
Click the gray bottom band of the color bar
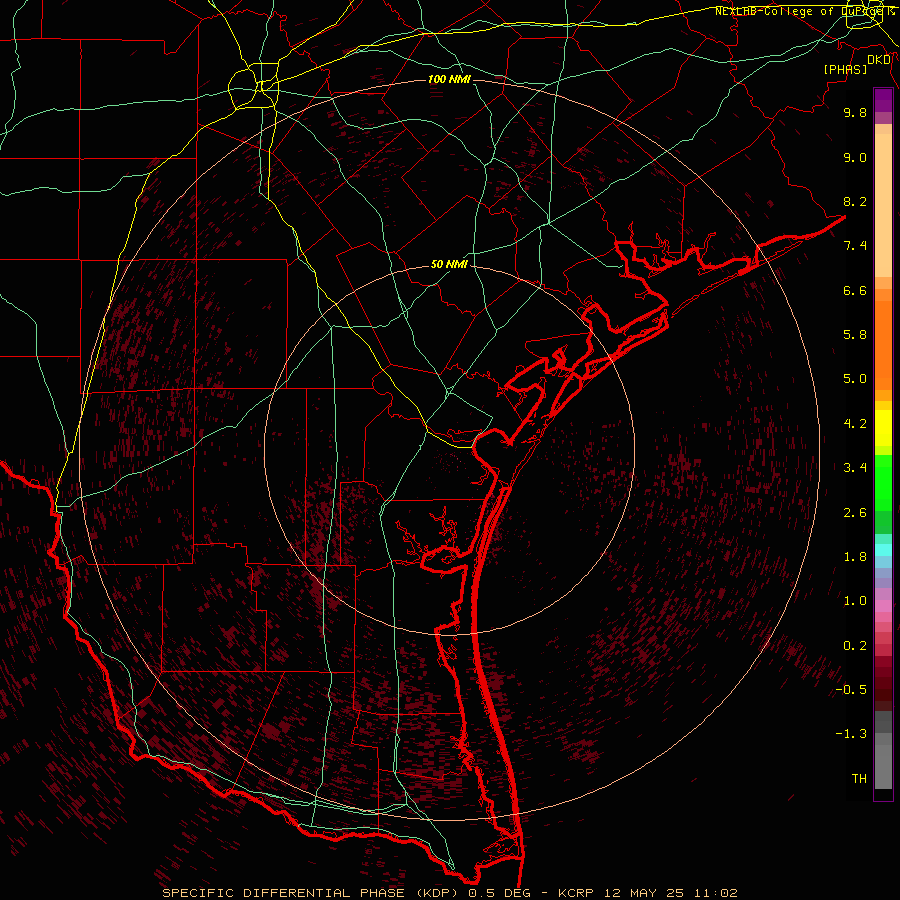tap(883, 763)
